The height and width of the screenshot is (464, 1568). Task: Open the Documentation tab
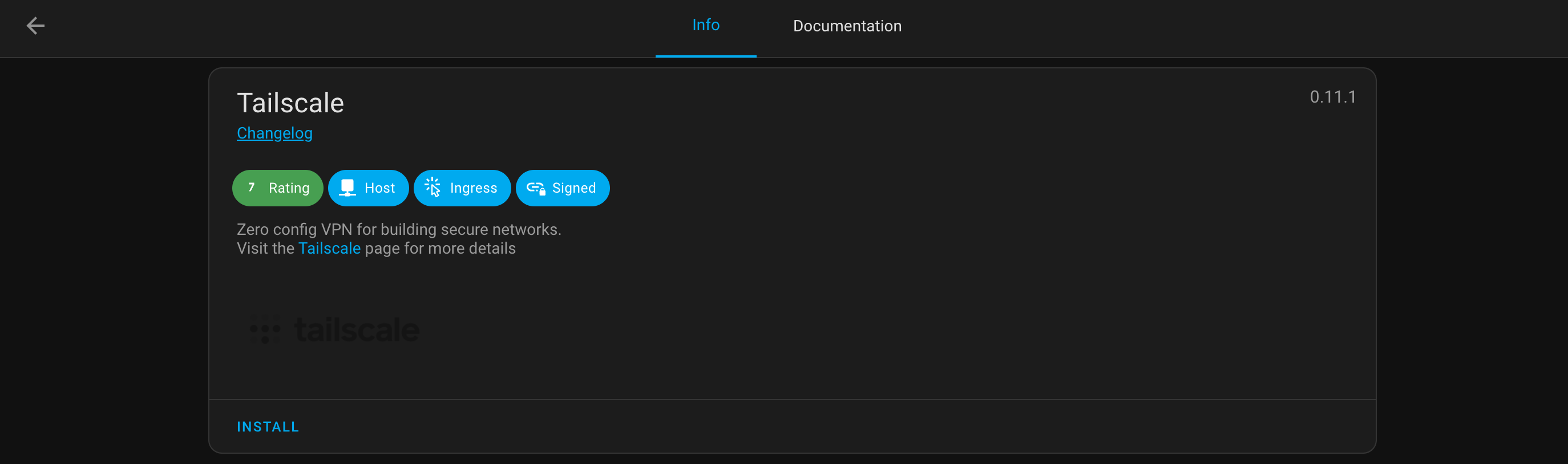pyautogui.click(x=847, y=26)
